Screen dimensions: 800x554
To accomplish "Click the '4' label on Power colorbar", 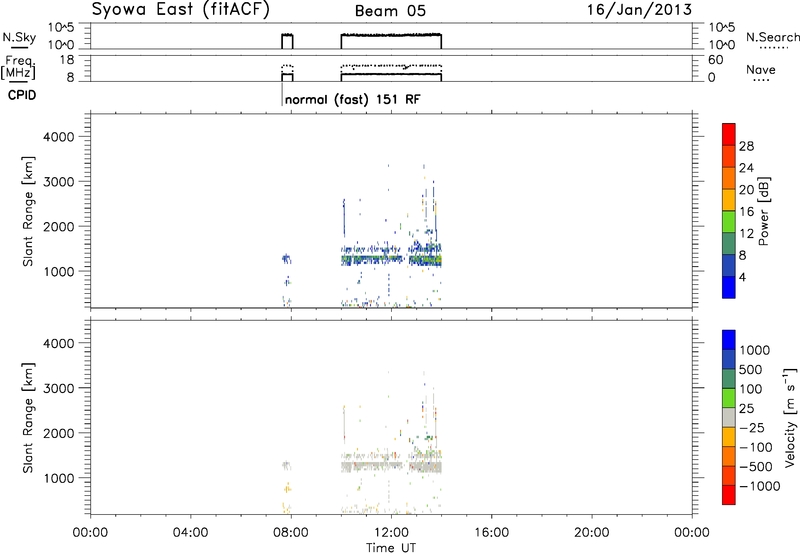I will pos(743,277).
